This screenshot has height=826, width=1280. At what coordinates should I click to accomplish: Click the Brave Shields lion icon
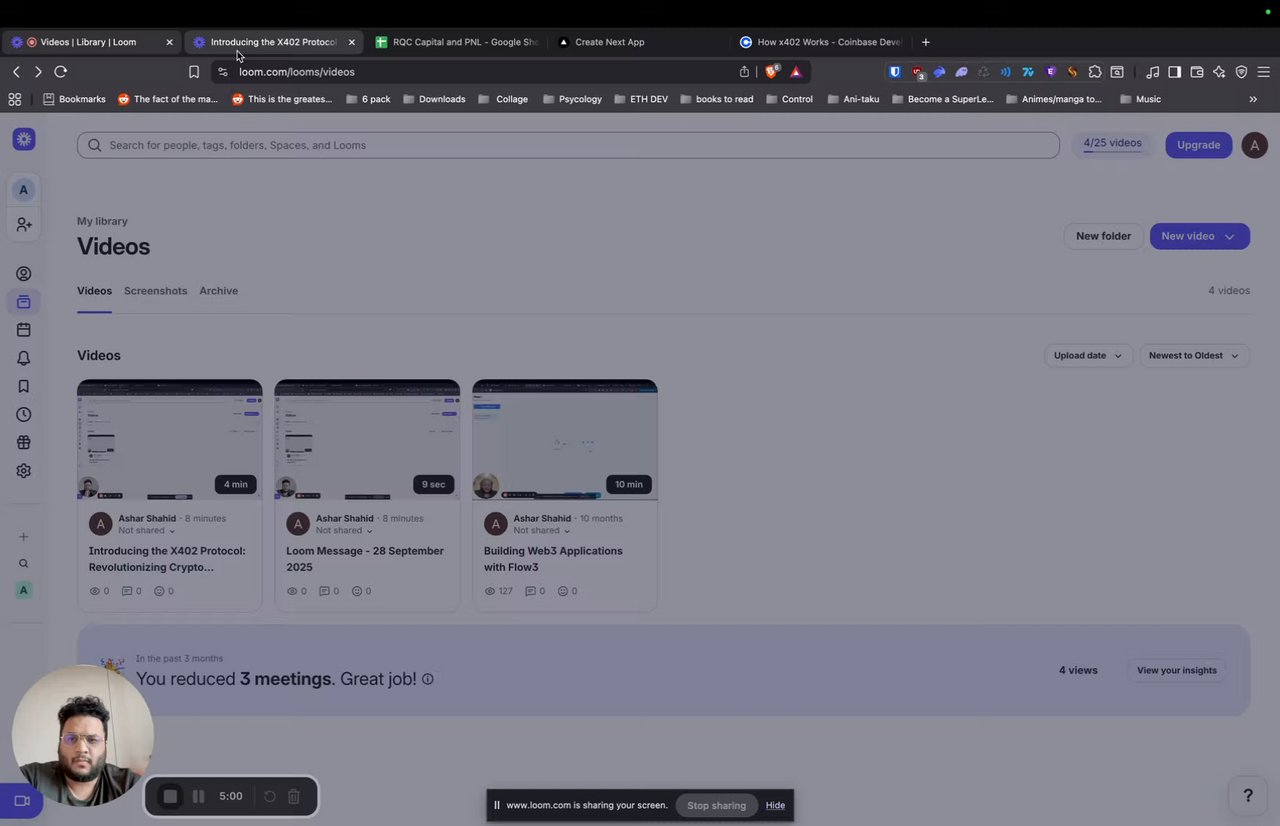pyautogui.click(x=771, y=72)
